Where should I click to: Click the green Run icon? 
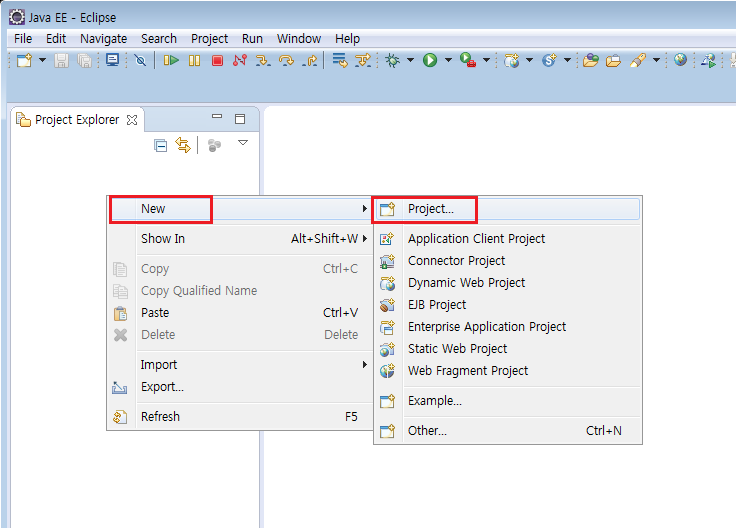[x=430, y=60]
